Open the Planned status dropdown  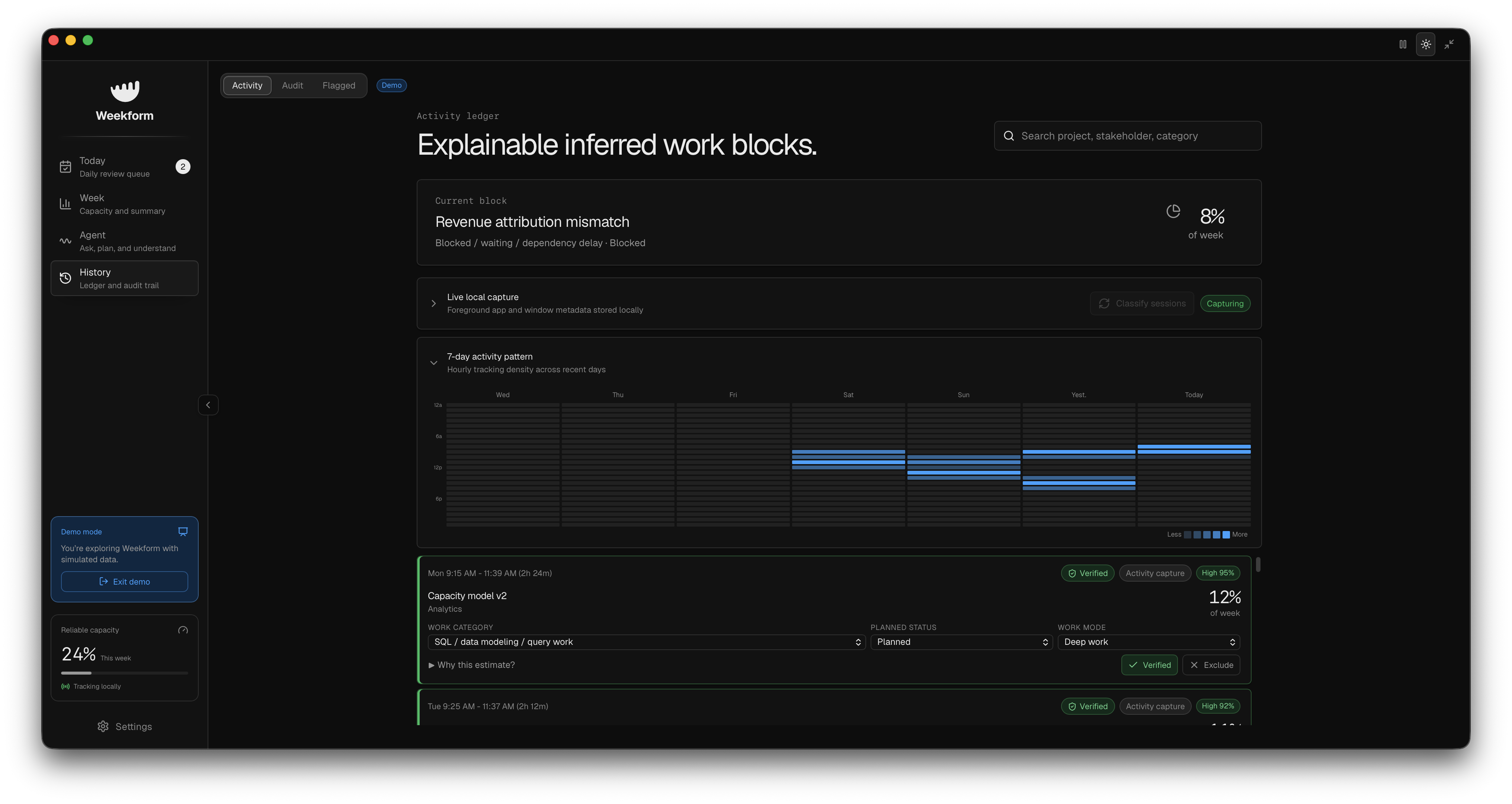(961, 641)
